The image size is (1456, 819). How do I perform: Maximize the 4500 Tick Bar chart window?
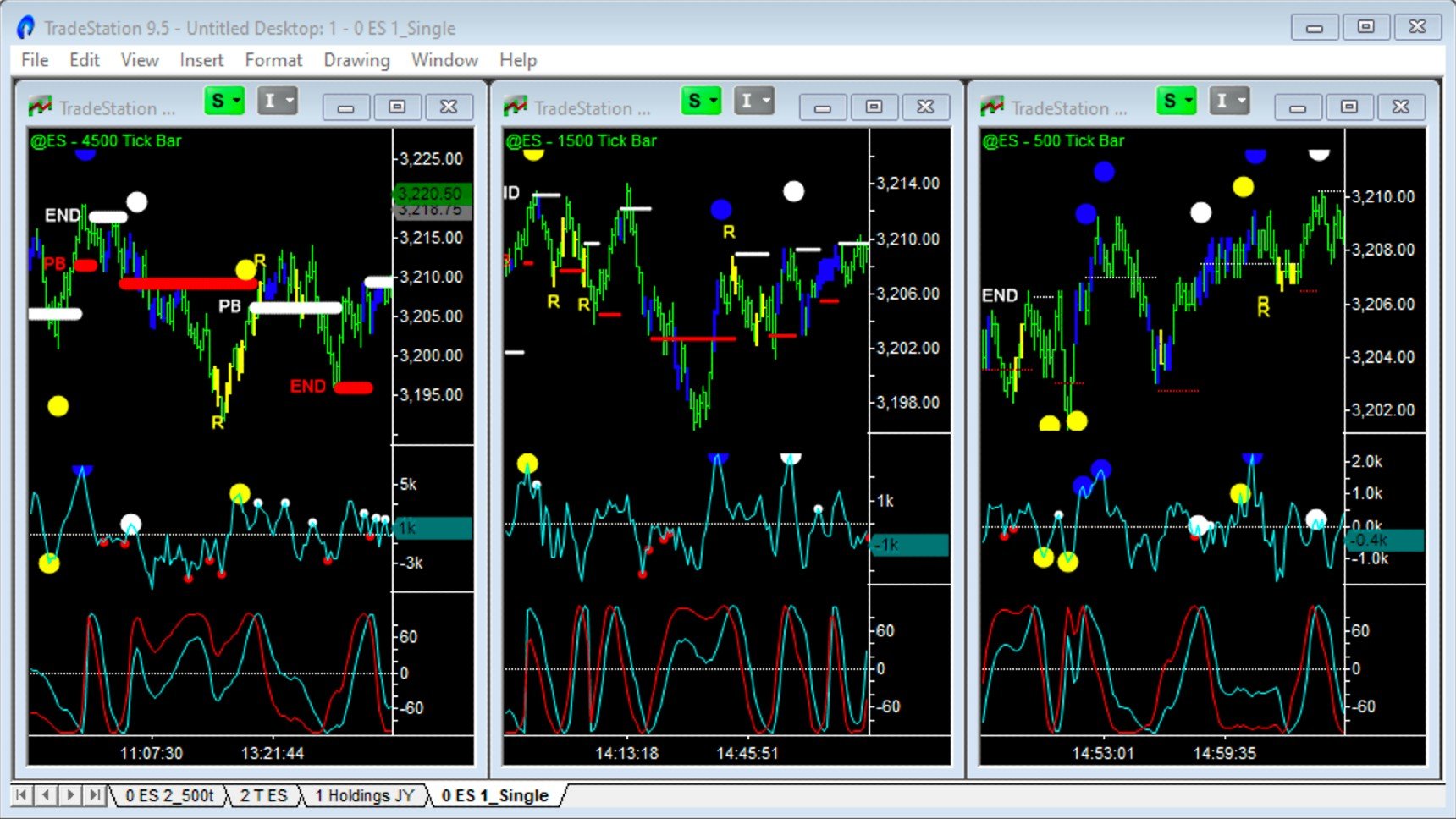pyautogui.click(x=397, y=107)
